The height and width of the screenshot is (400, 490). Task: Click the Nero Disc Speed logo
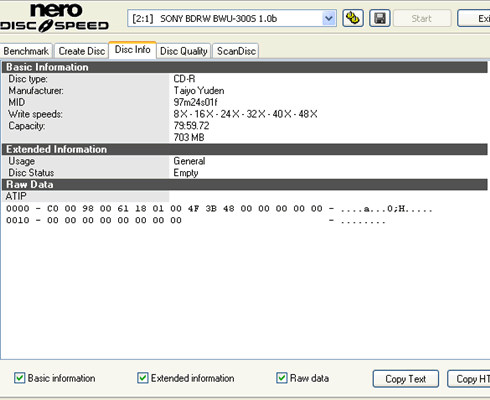[x=54, y=18]
